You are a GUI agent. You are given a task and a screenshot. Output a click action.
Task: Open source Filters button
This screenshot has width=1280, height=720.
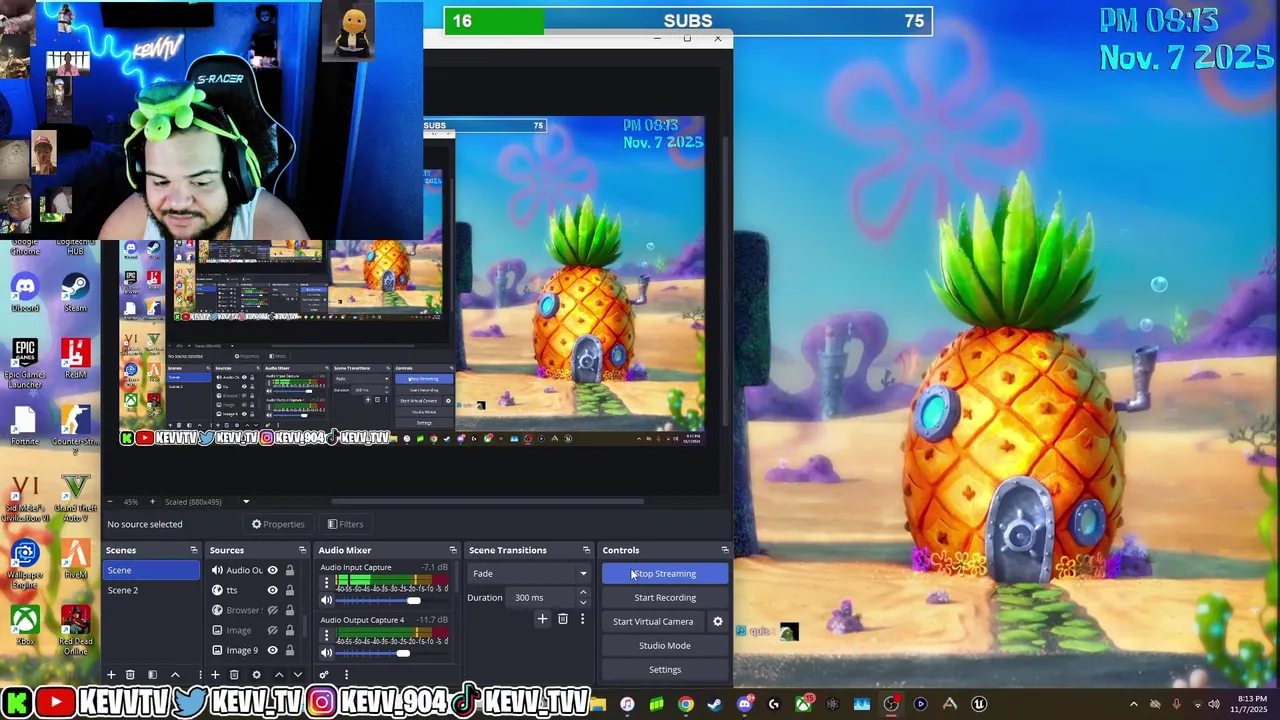(x=345, y=524)
